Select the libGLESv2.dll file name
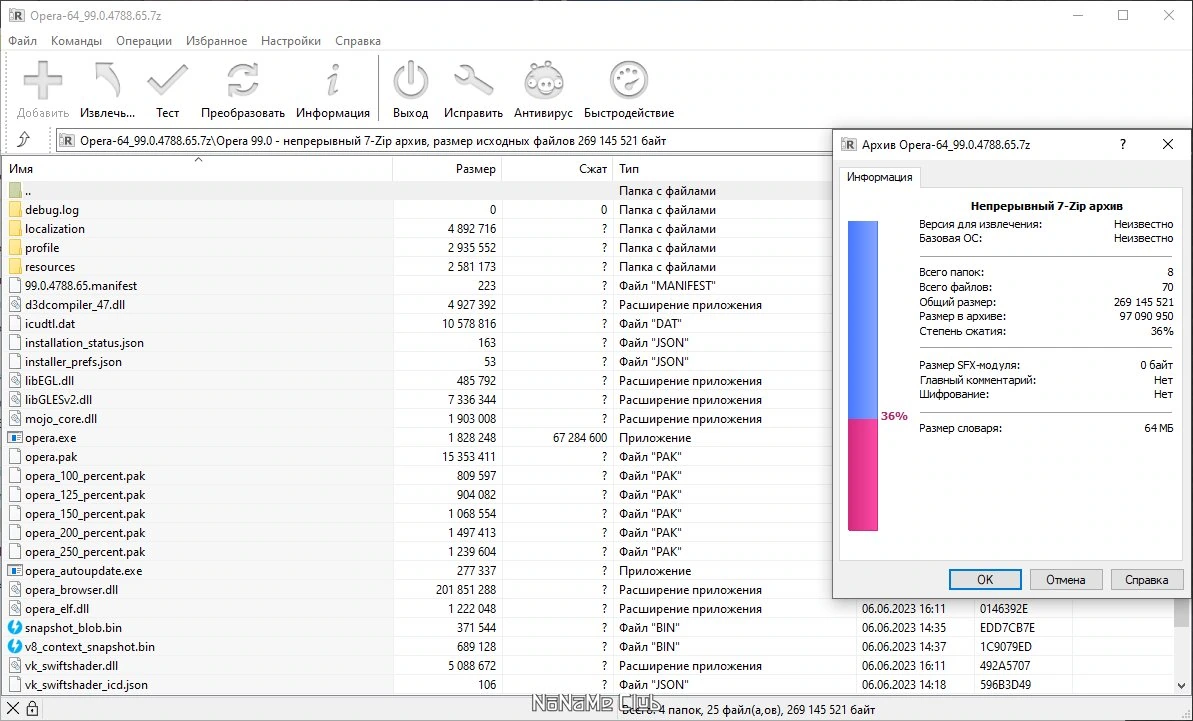Image resolution: width=1193 pixels, height=721 pixels. tap(59, 400)
